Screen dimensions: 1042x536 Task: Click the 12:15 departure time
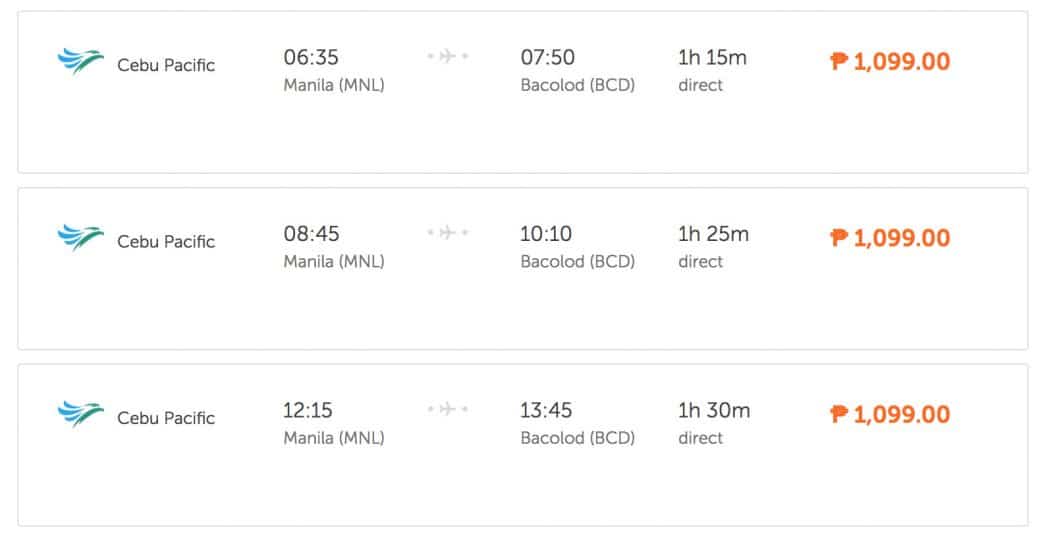click(x=308, y=410)
